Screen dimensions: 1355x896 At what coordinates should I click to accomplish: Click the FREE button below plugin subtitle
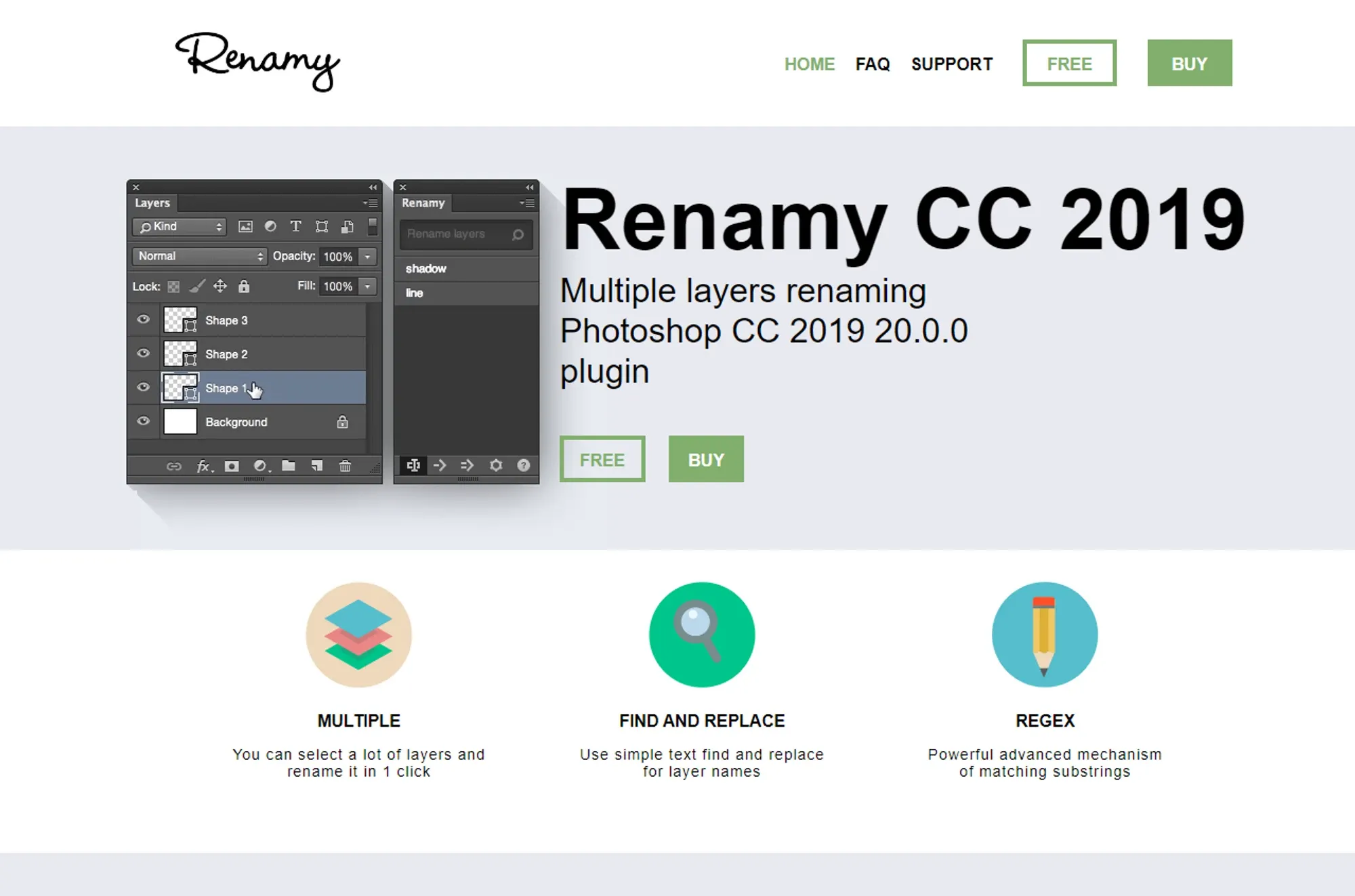click(602, 459)
